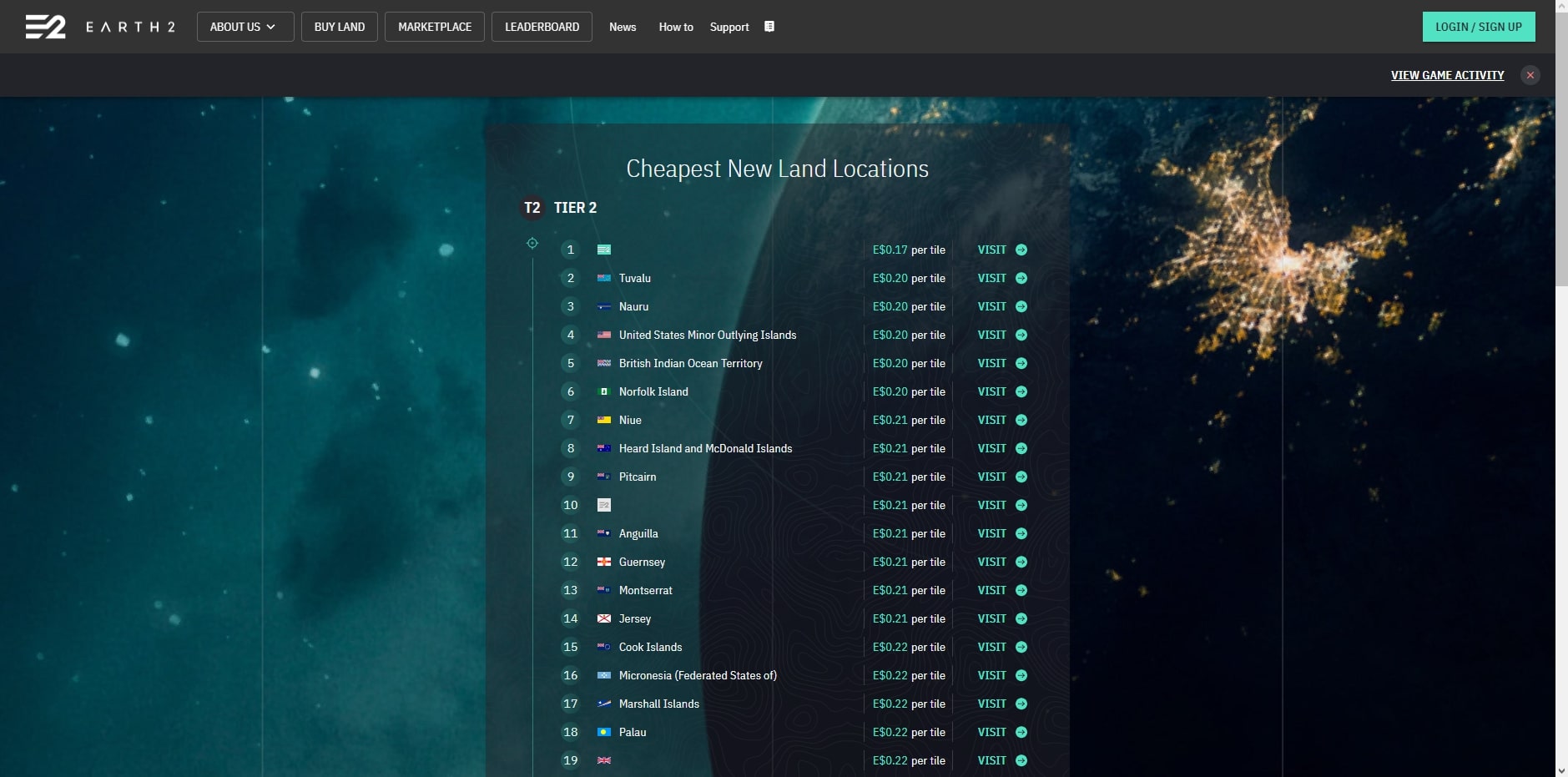
Task: Click the Login / Sign Up button
Action: pyautogui.click(x=1478, y=27)
